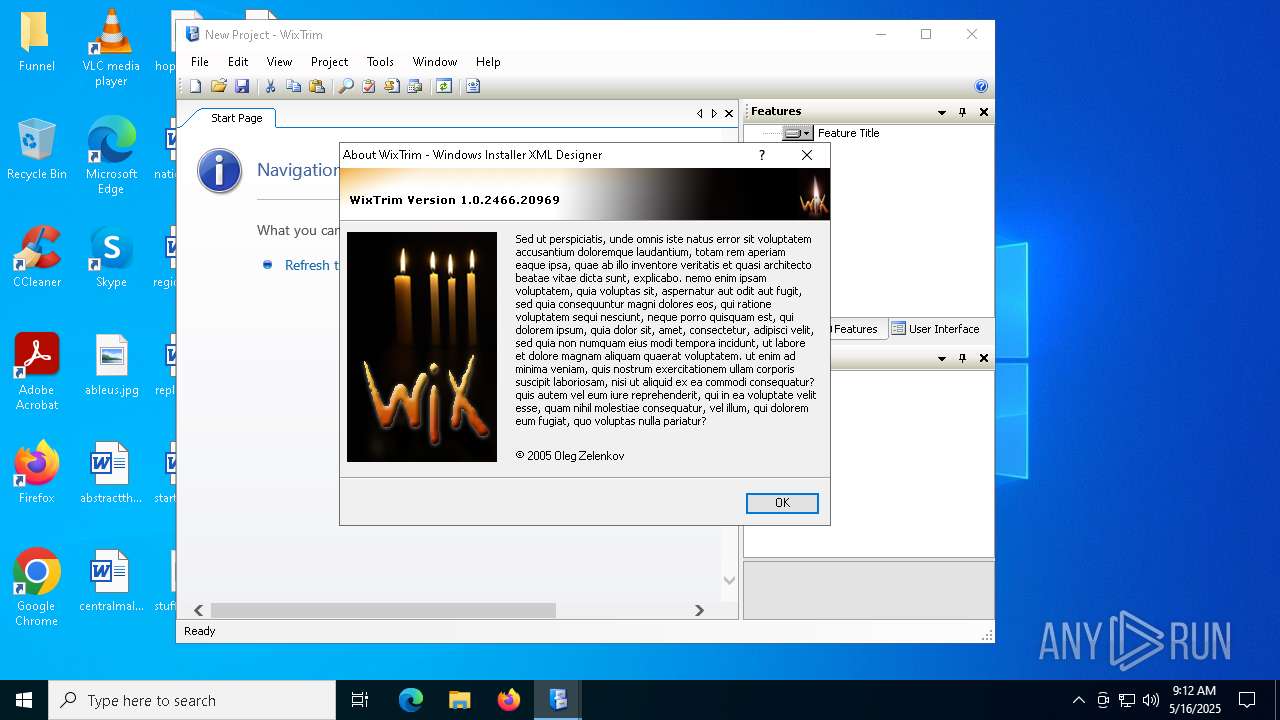Click the blue info icon on Start Page
Viewport: 1280px width, 720px height.
pyautogui.click(x=220, y=171)
